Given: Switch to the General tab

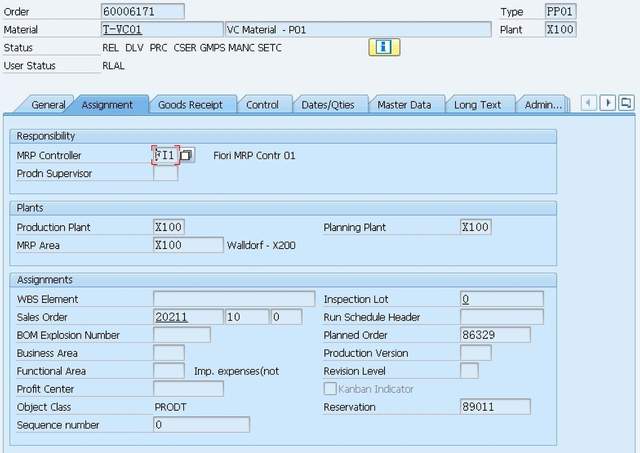Looking at the screenshot, I should pos(47,104).
